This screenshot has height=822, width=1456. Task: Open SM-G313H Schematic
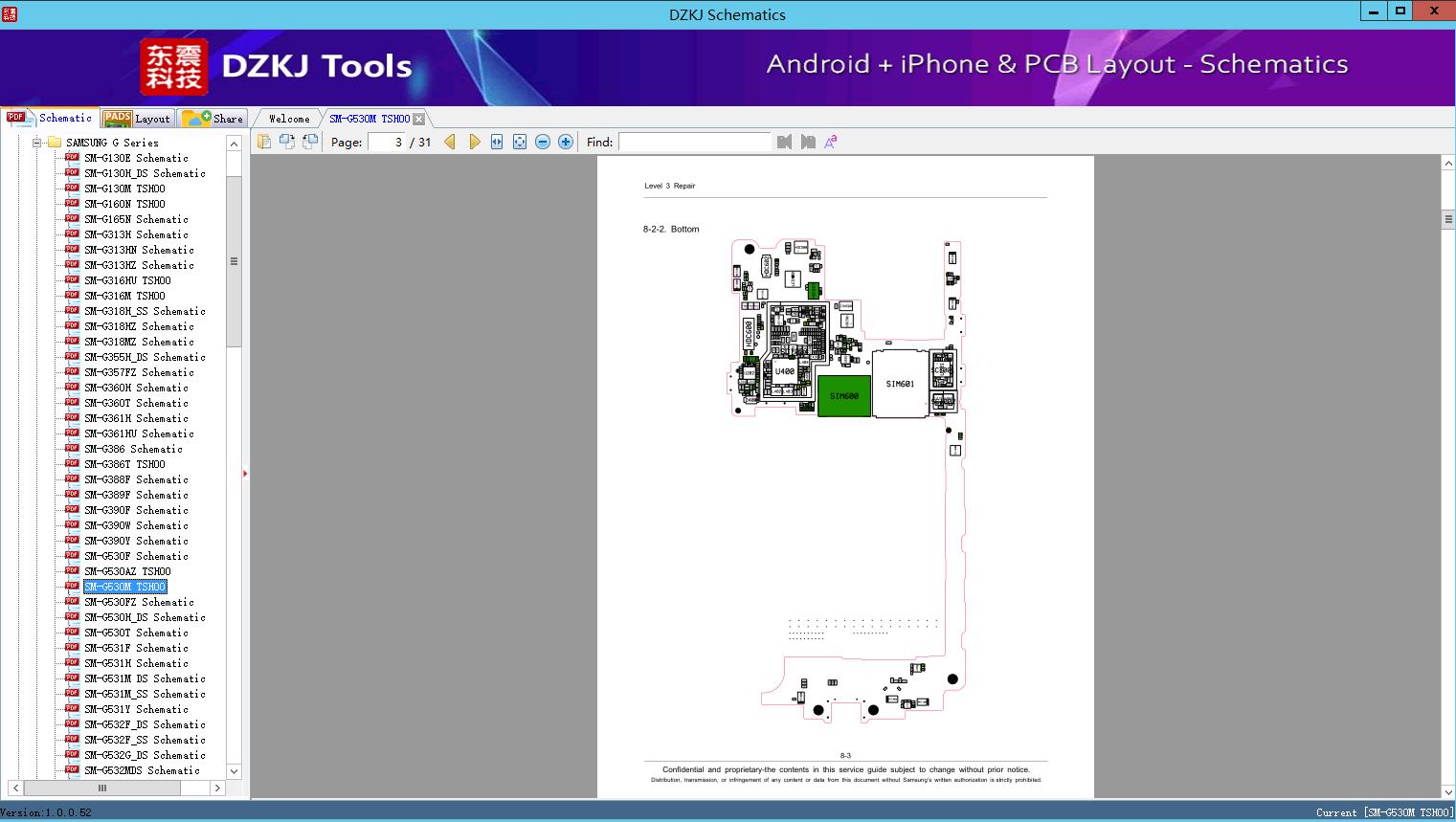point(136,234)
